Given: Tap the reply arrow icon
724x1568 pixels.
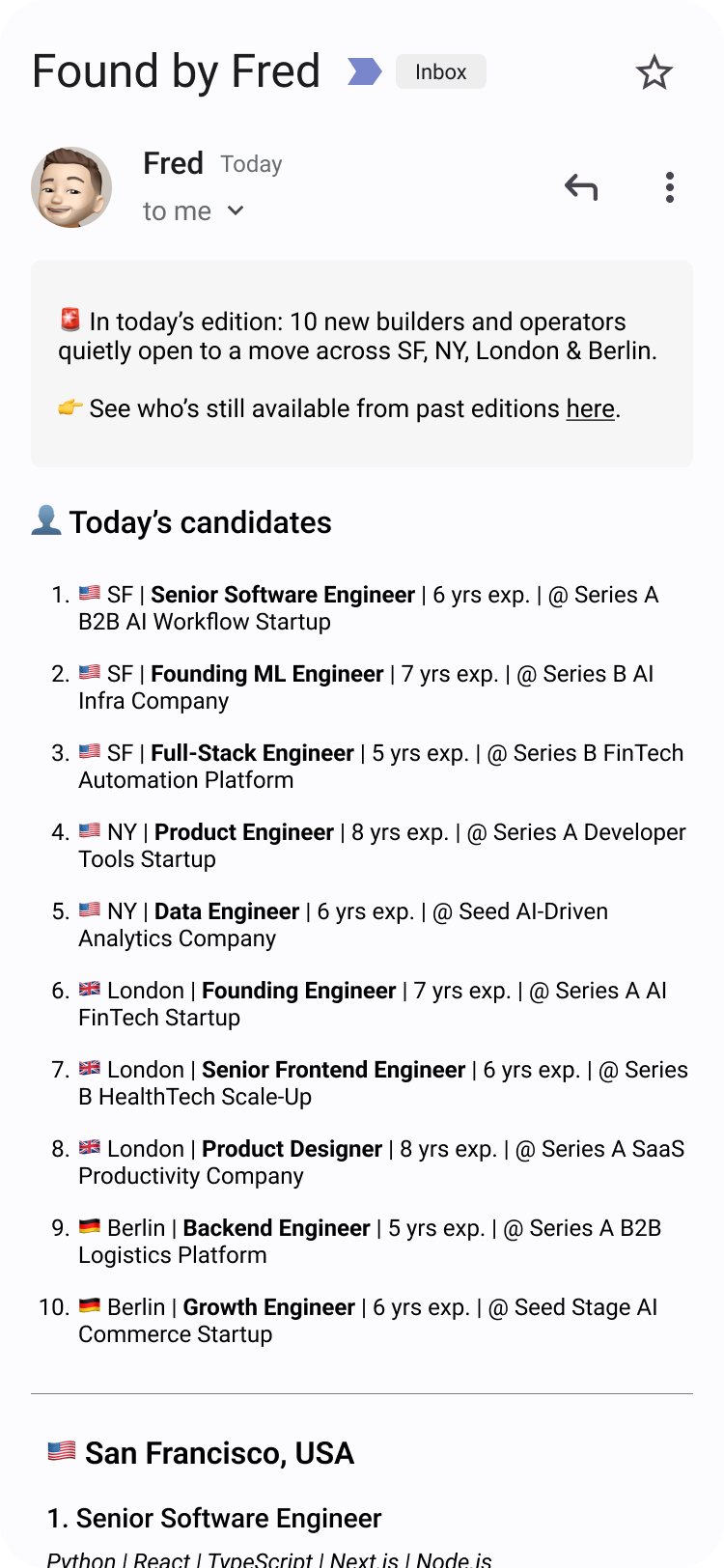Looking at the screenshot, I should coord(581,187).
